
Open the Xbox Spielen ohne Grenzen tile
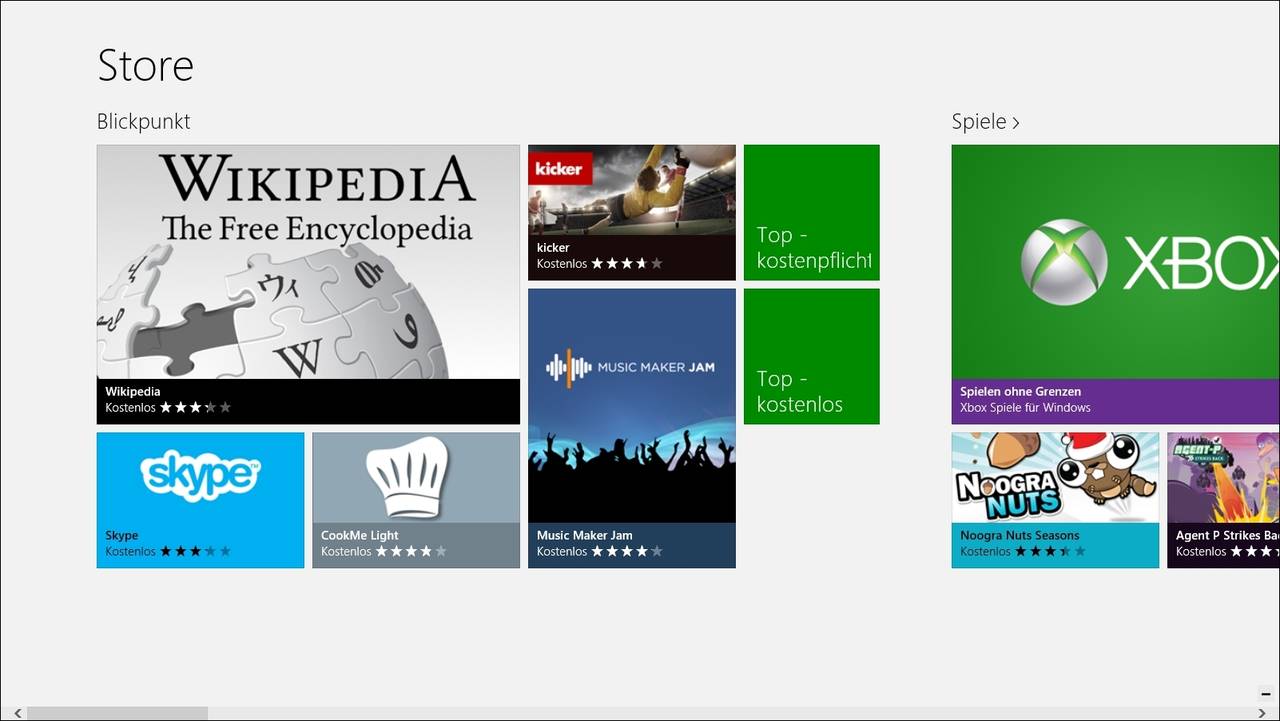pyautogui.click(x=1116, y=284)
